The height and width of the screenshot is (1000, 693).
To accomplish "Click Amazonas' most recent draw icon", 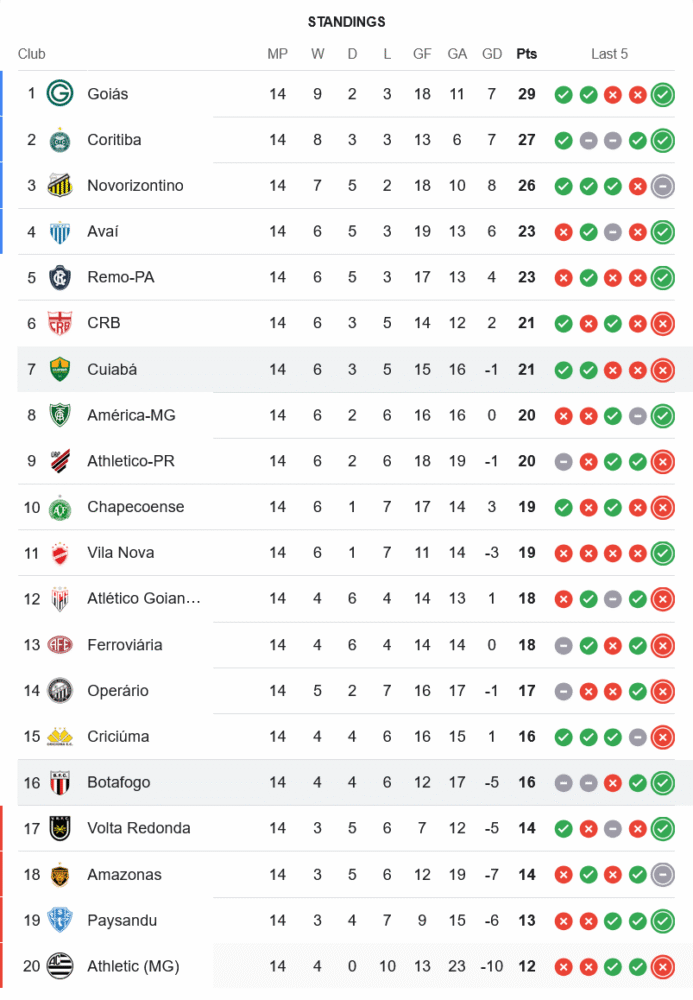I will [x=662, y=875].
